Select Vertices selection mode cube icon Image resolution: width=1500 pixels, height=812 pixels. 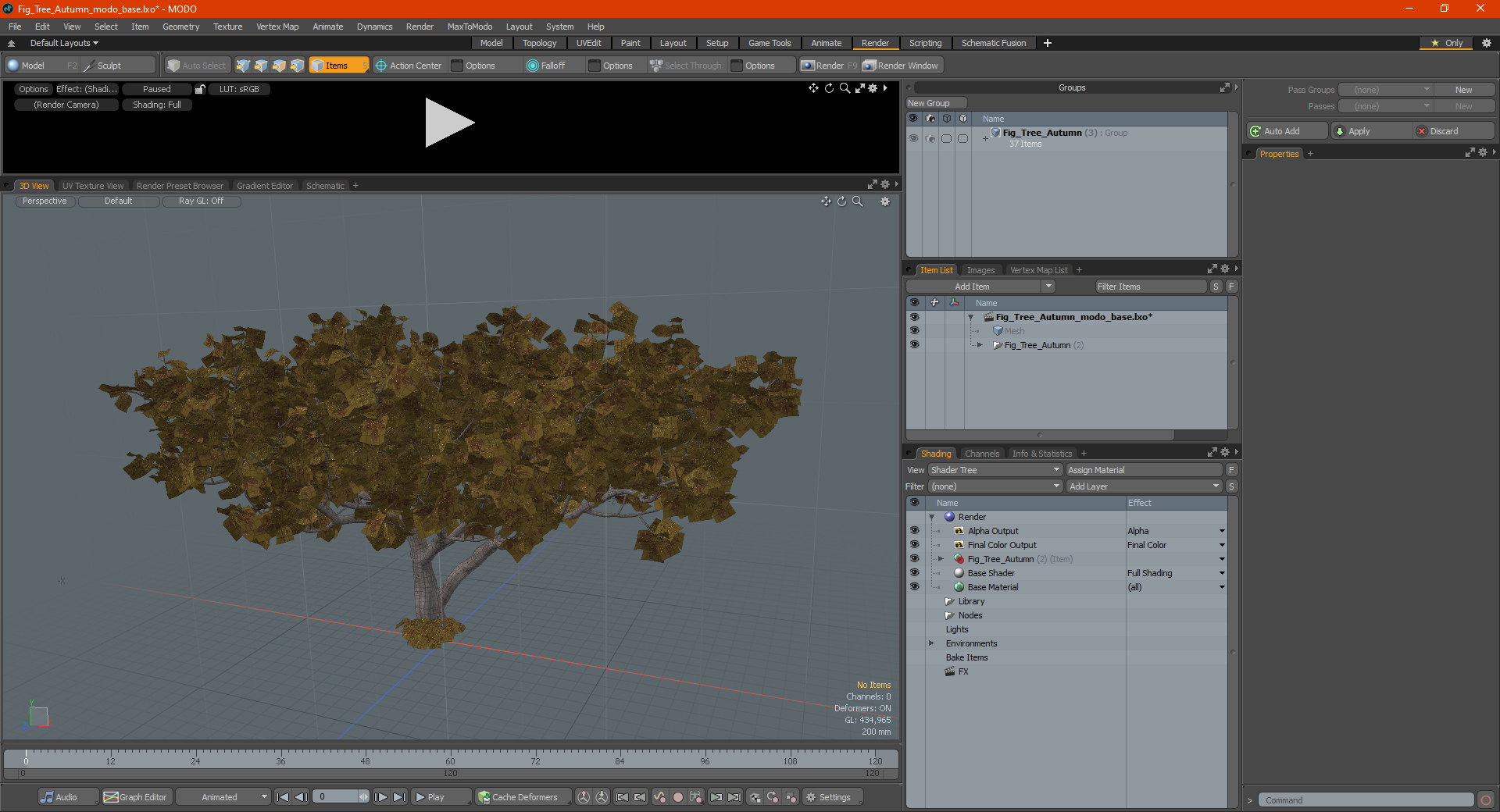pos(243,66)
